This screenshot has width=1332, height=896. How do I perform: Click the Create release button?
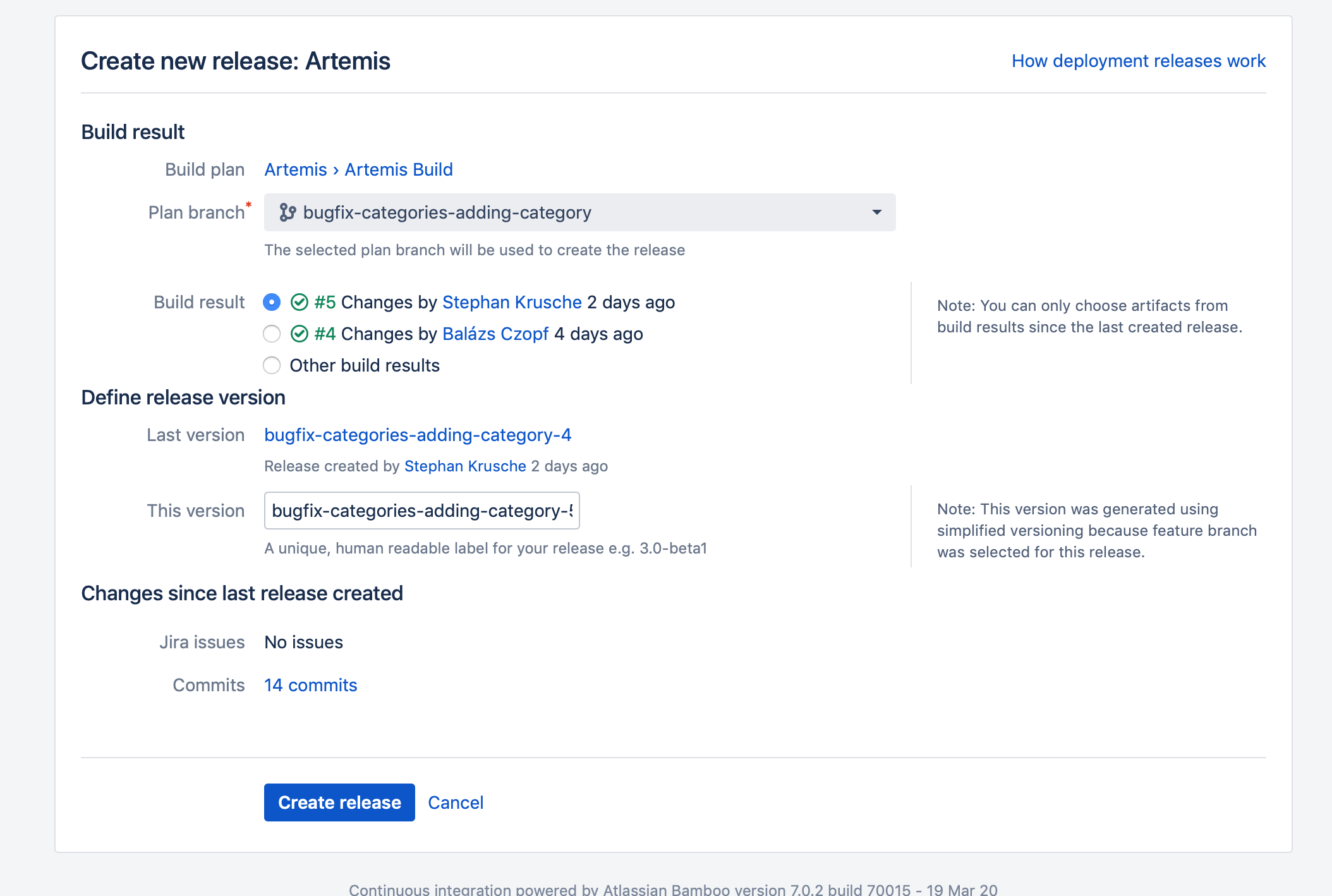click(339, 802)
